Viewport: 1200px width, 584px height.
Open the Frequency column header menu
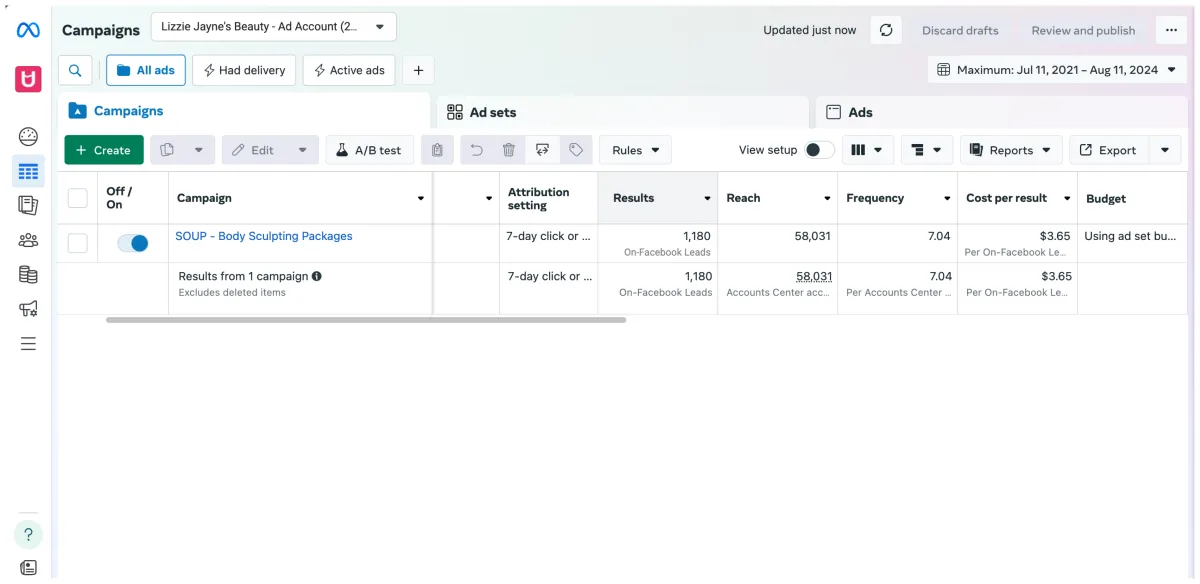(x=947, y=198)
